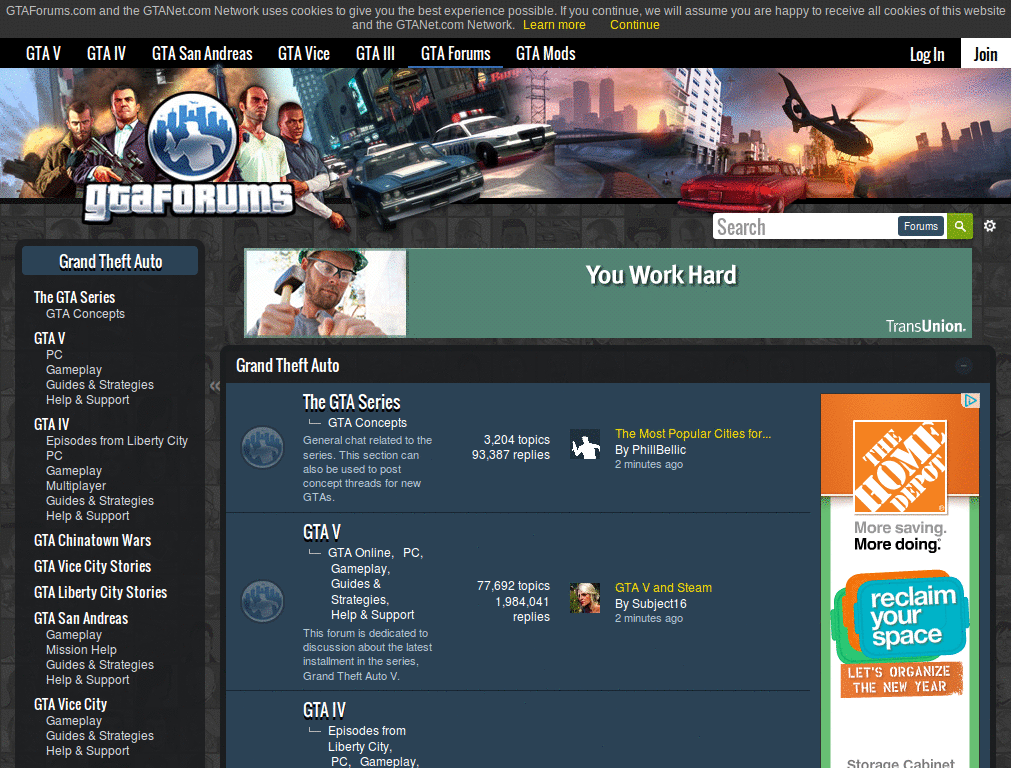Collapse the left sidebar with double-left arrows

point(215,386)
